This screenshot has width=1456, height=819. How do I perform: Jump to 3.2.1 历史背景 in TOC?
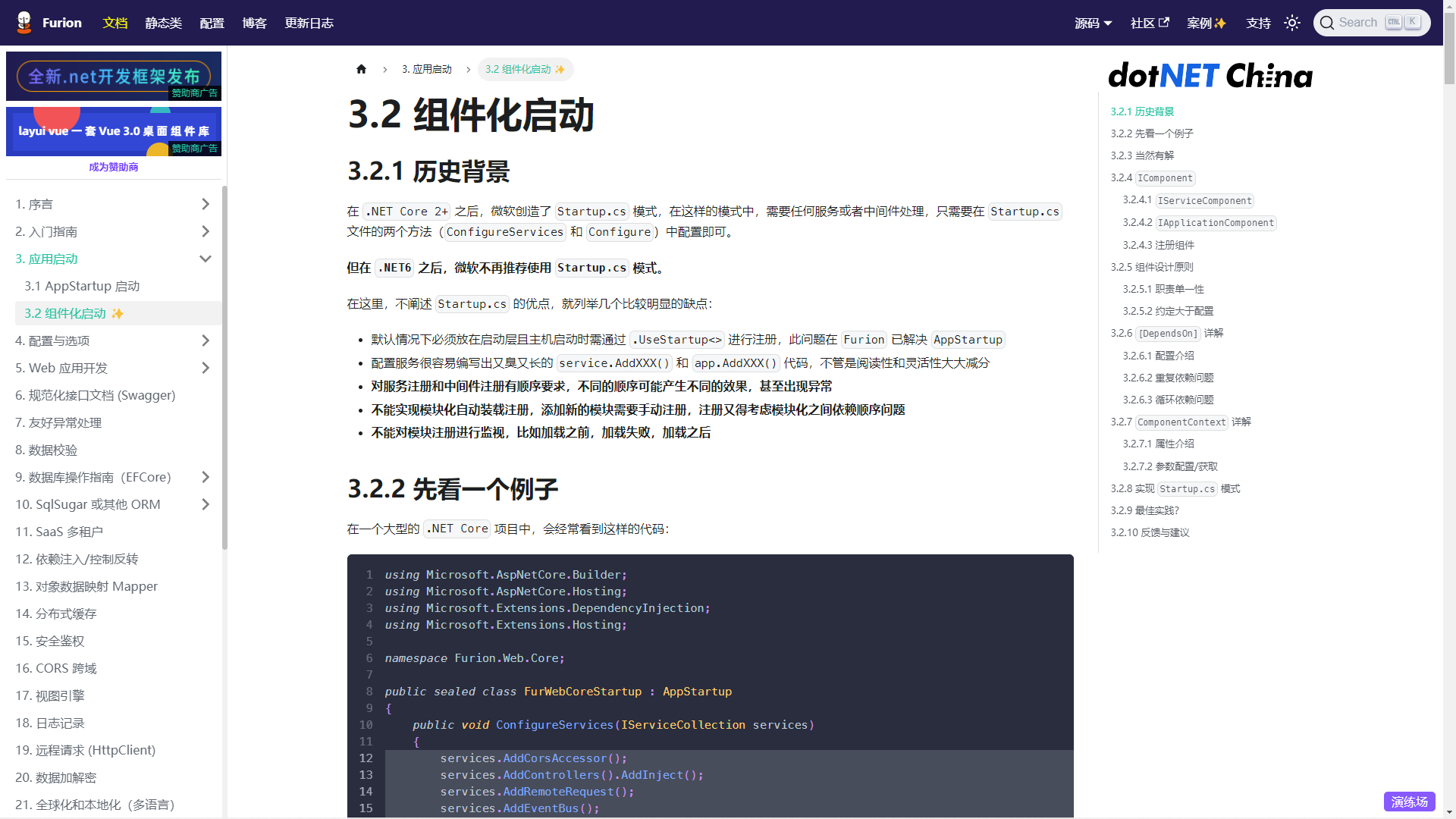[x=1142, y=111]
